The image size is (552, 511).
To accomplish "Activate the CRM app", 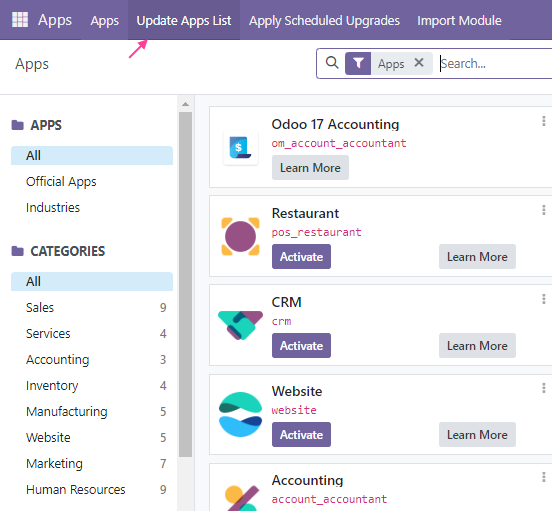I will click(301, 346).
